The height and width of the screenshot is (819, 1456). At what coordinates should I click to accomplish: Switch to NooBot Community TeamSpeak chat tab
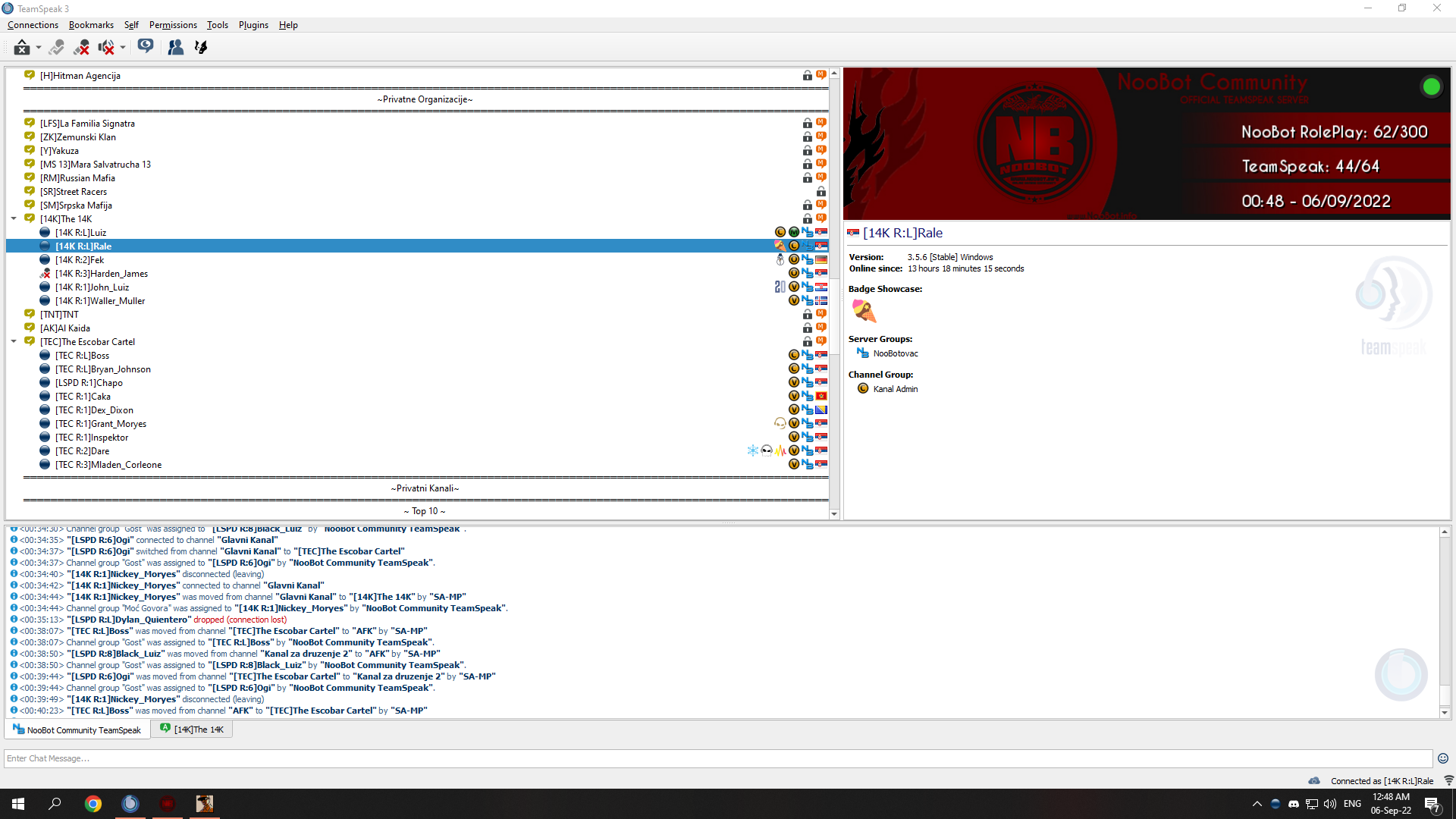coord(77,730)
